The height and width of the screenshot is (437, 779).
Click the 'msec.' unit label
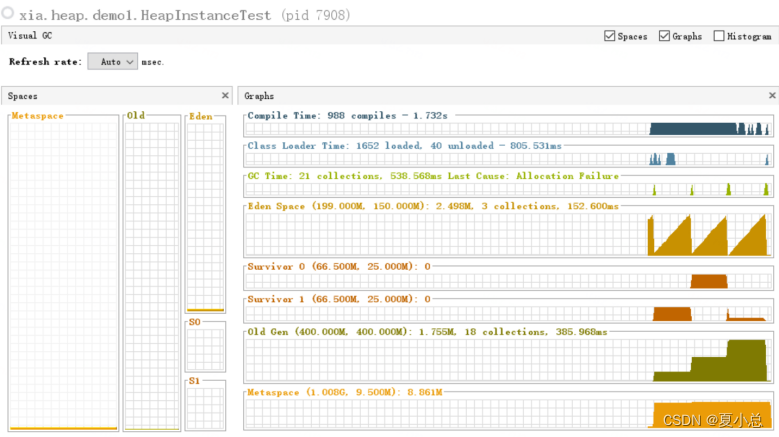coord(153,62)
